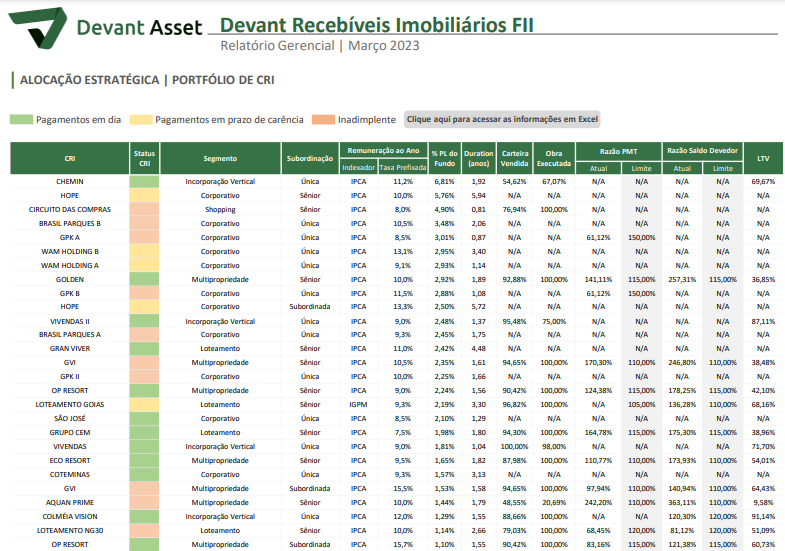Screen dimensions: 785x551
Task: Select the 'Remuneração ao Ano' header
Action: pos(382,150)
